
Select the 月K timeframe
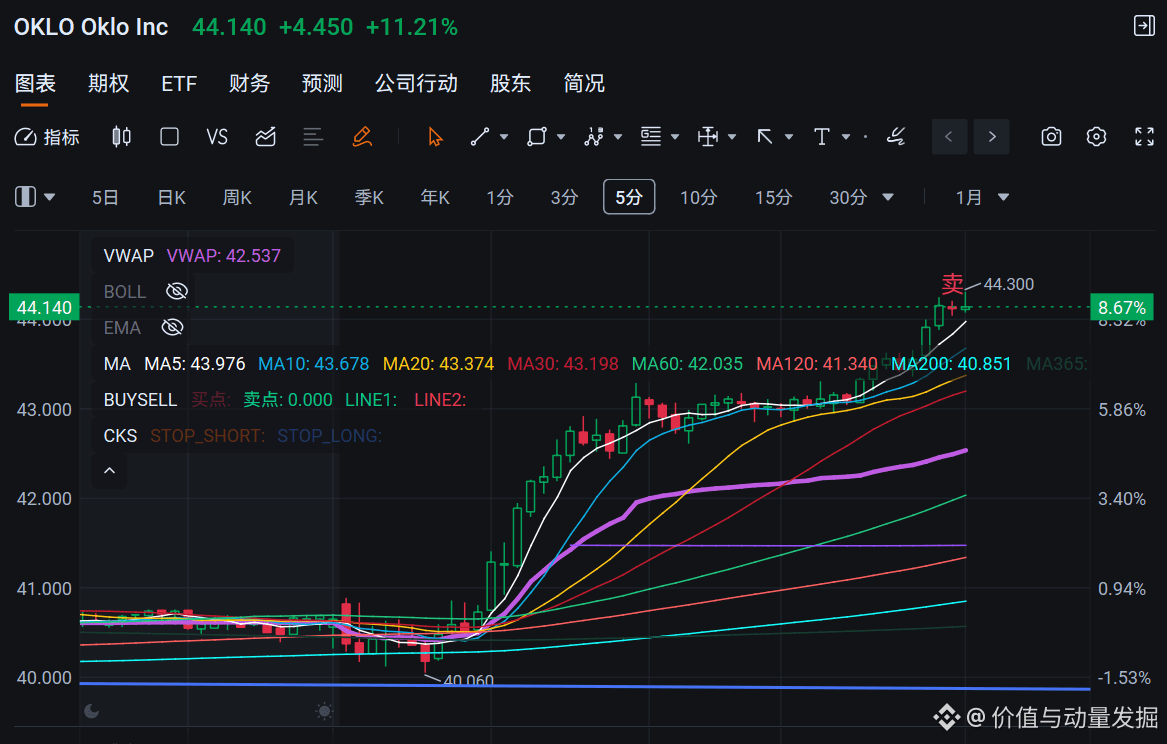(303, 197)
